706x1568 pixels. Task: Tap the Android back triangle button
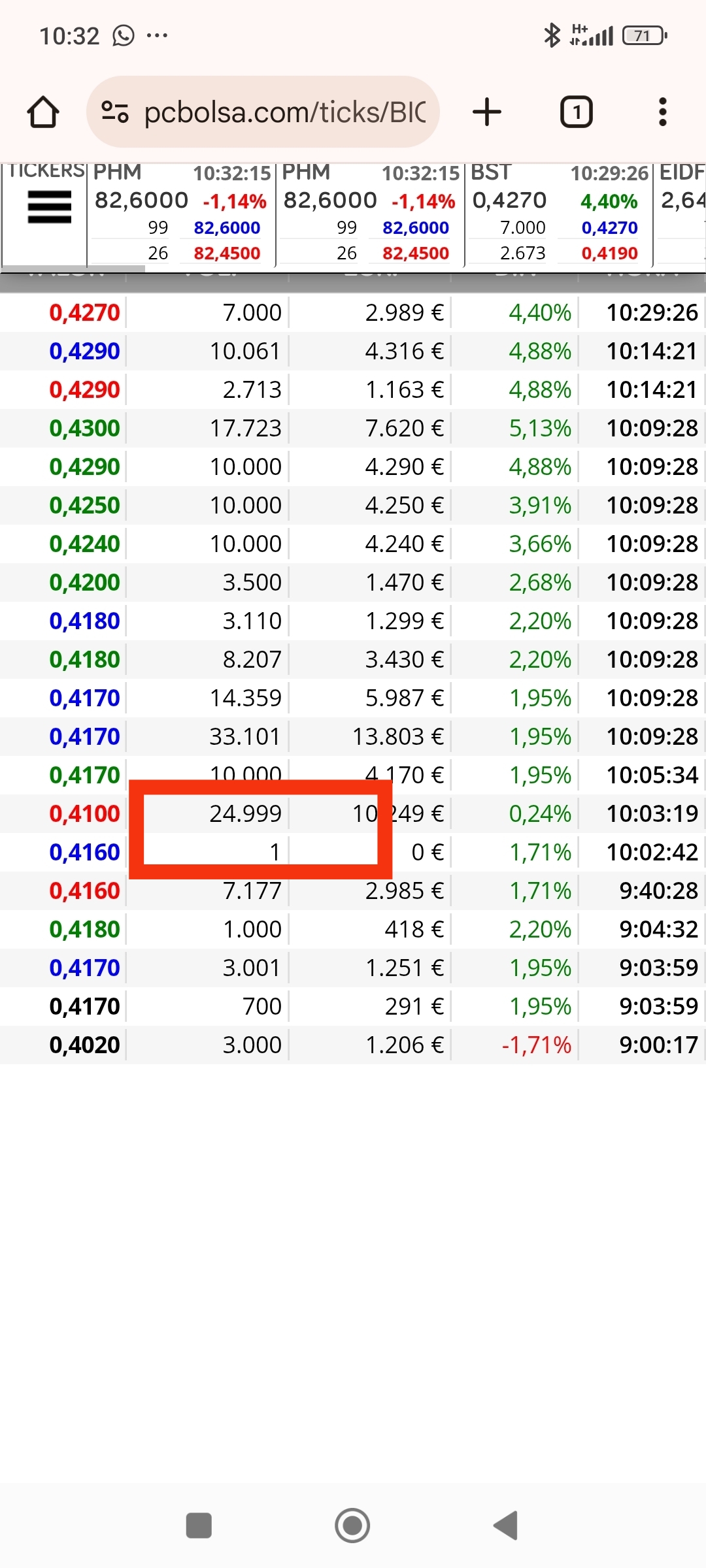506,1526
